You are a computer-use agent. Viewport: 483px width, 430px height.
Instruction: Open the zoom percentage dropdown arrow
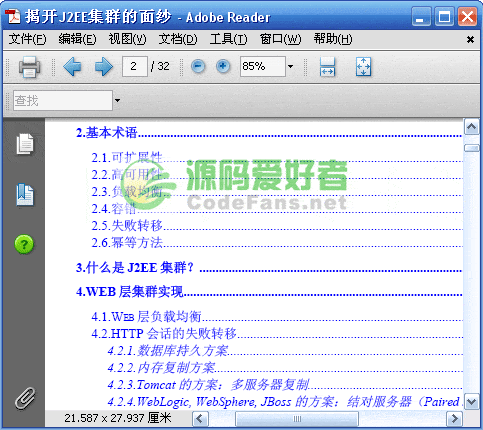click(291, 66)
